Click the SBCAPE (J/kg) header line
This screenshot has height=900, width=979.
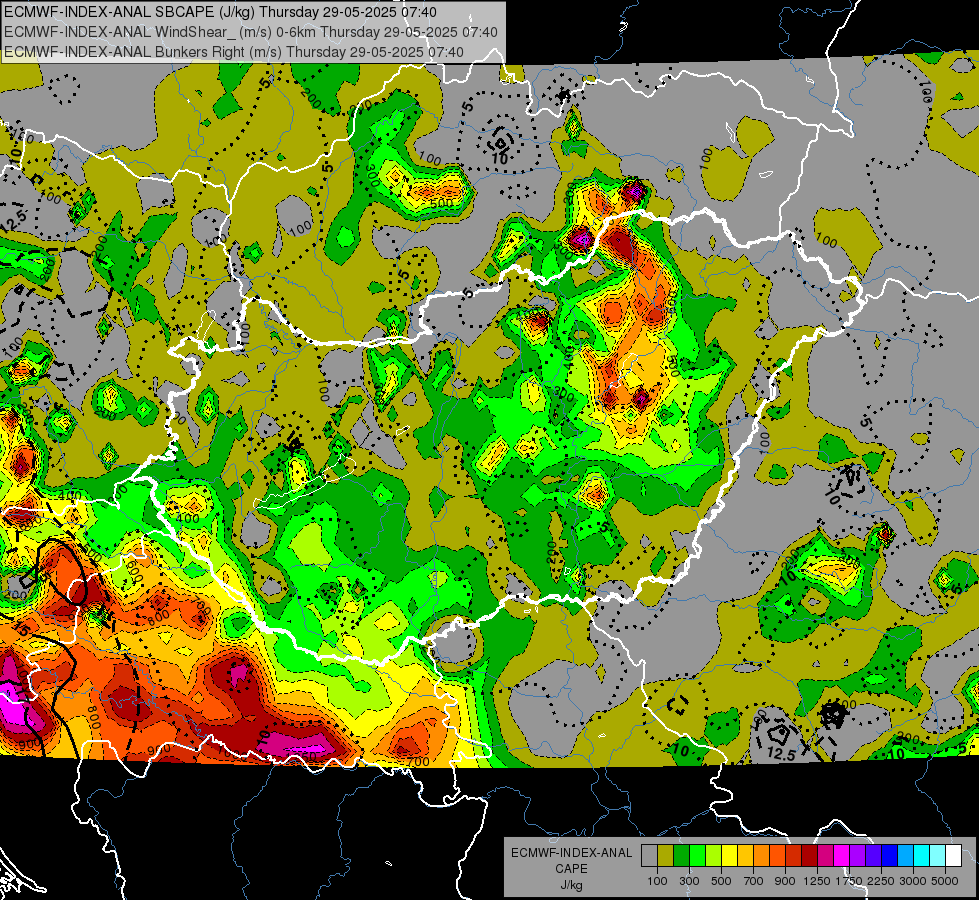(220, 12)
